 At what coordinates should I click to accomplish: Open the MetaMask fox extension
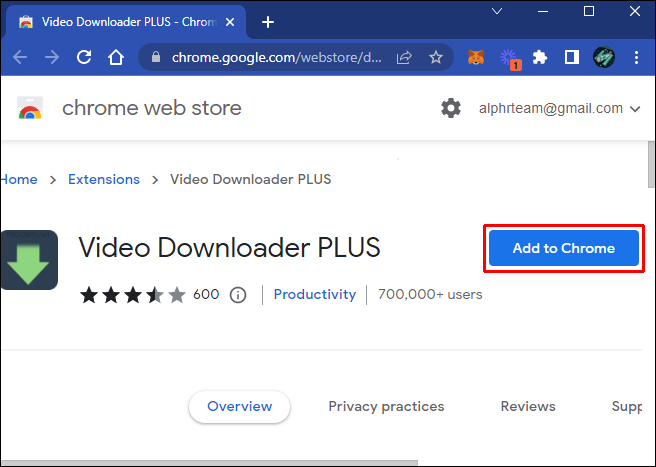pos(476,57)
